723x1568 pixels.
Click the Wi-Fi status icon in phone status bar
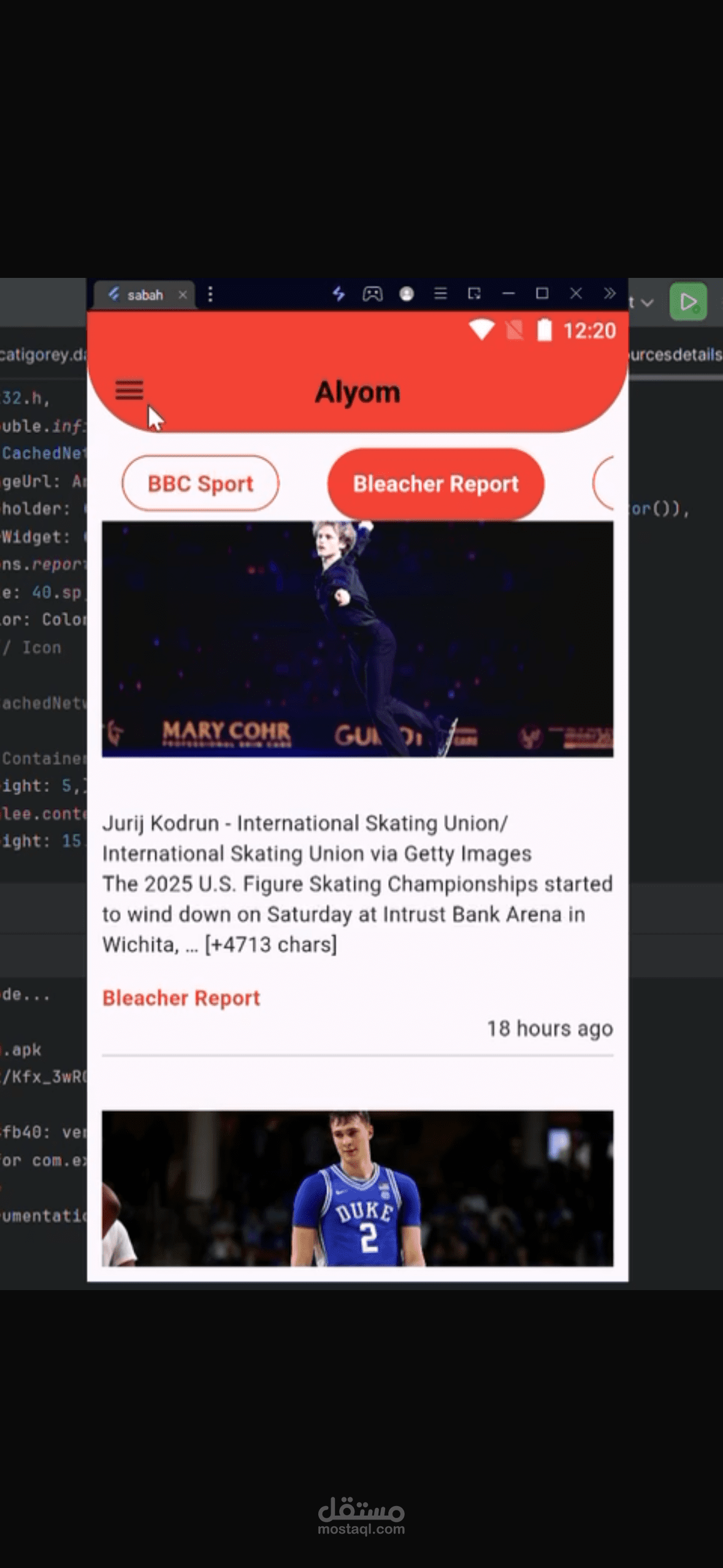click(x=481, y=330)
